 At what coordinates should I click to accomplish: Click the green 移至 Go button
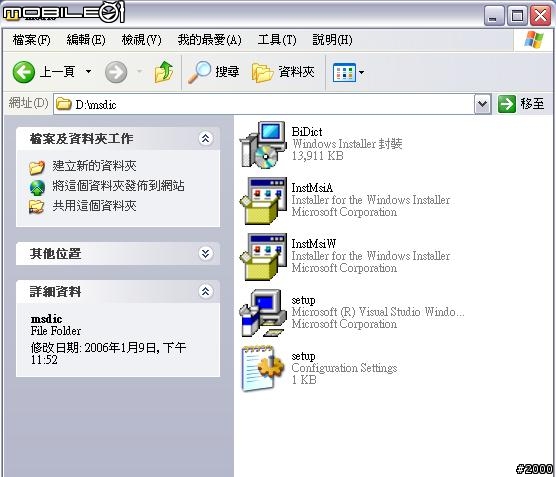point(521,104)
